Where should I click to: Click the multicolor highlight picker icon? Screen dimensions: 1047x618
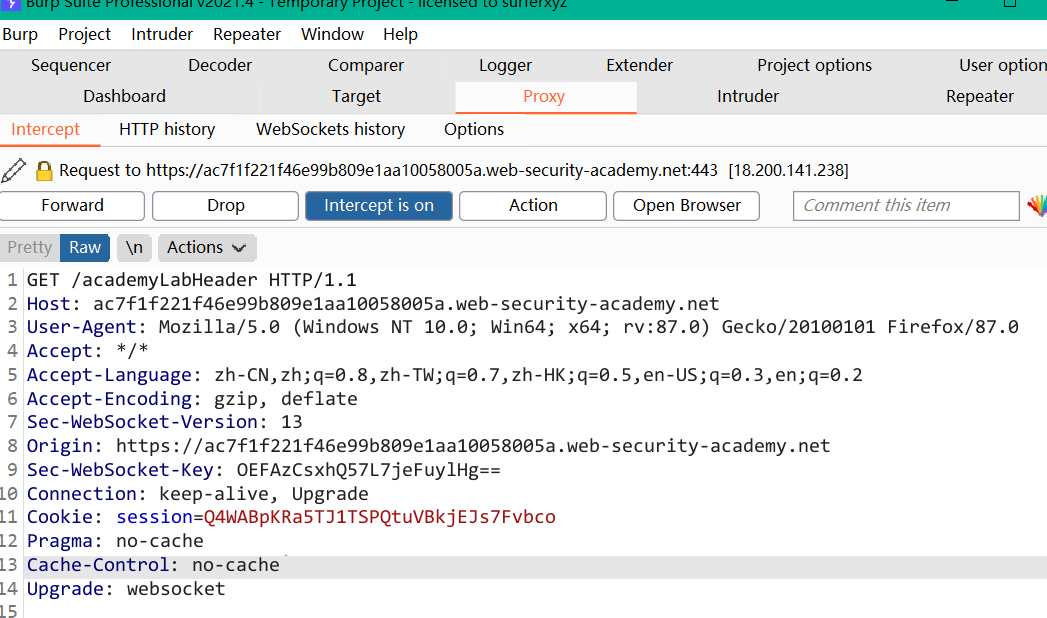click(1037, 206)
